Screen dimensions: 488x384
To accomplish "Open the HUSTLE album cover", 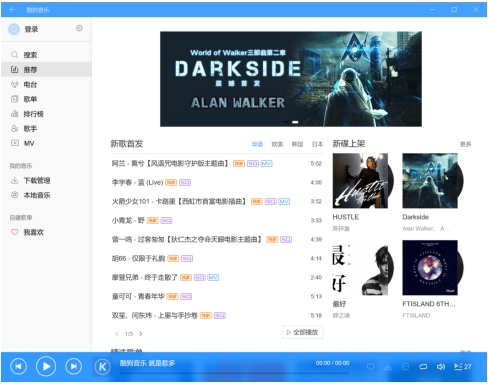I will pos(360,181).
